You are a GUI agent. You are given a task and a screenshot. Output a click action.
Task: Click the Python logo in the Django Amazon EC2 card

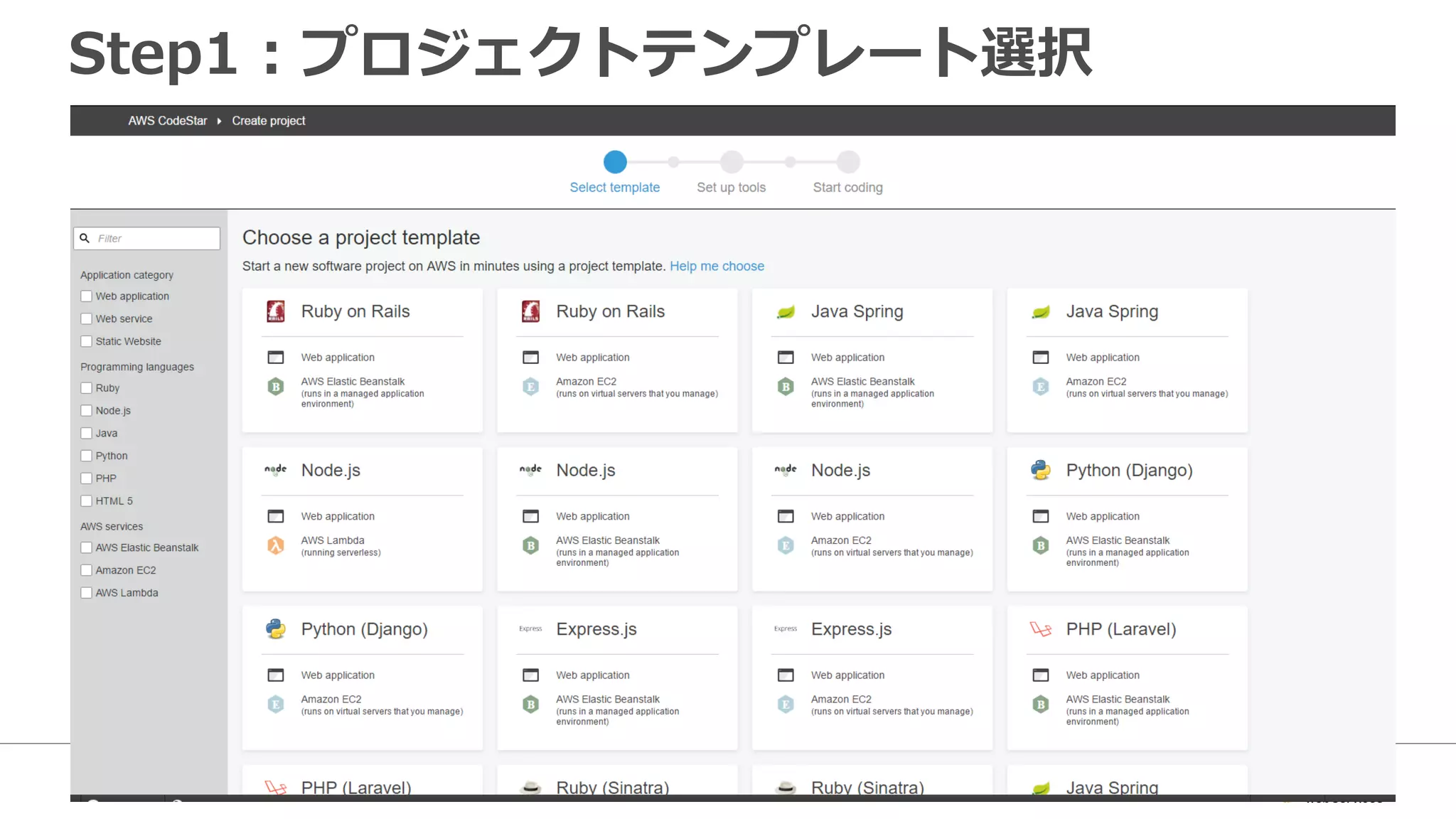click(276, 629)
